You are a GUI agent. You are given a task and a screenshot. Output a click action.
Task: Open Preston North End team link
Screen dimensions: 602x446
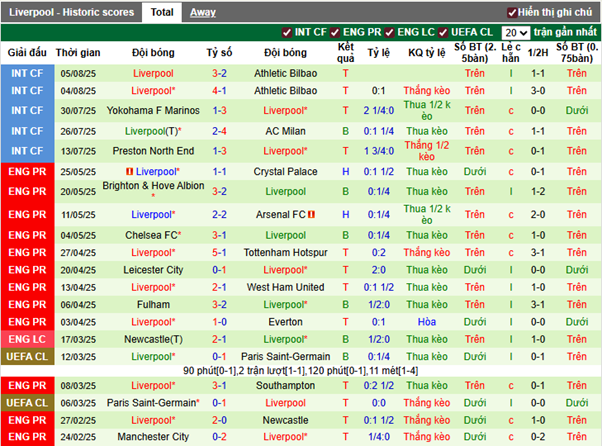pos(153,151)
